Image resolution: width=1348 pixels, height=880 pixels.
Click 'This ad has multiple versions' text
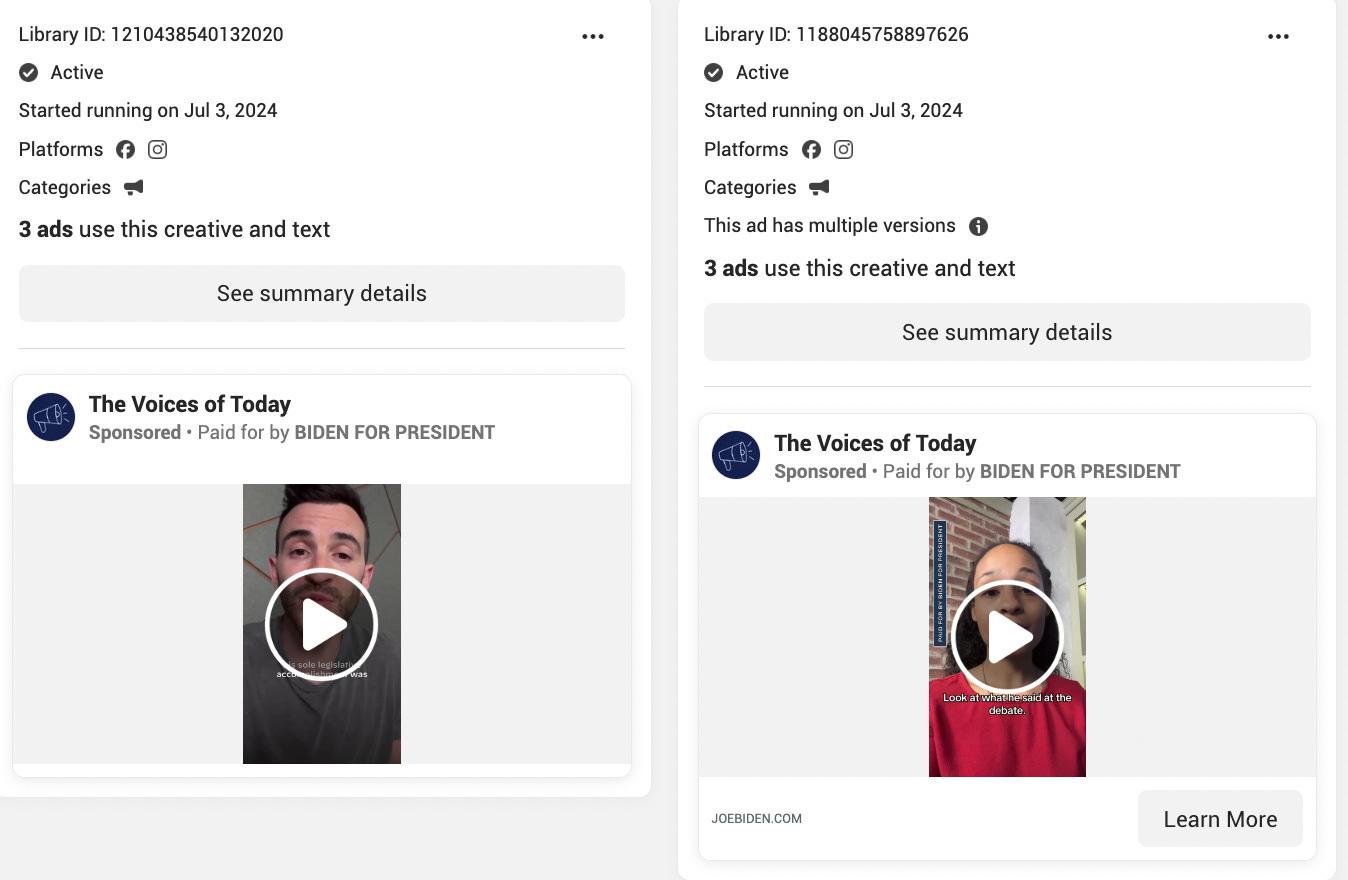point(830,226)
